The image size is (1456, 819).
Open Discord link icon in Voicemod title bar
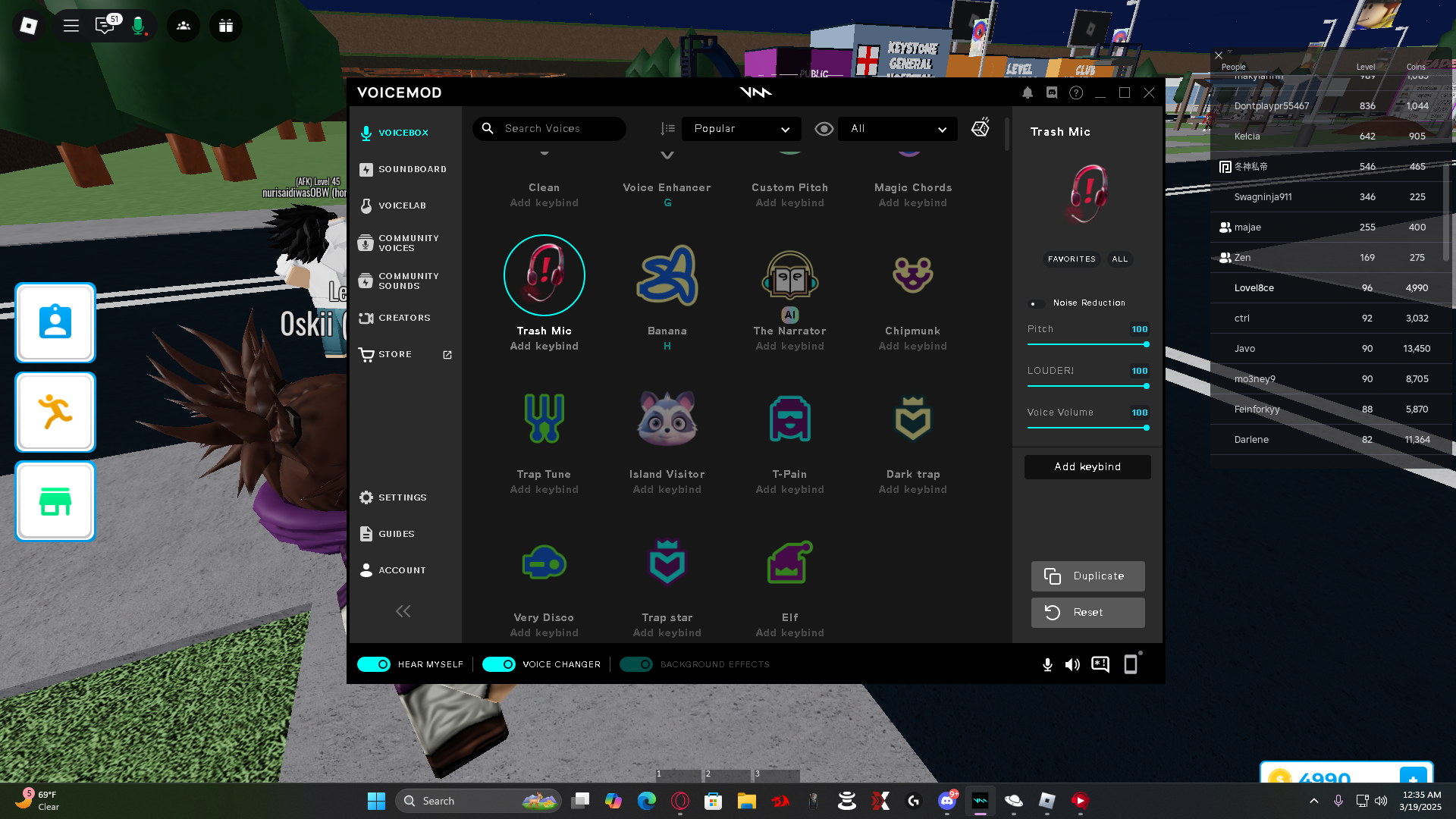(1052, 93)
